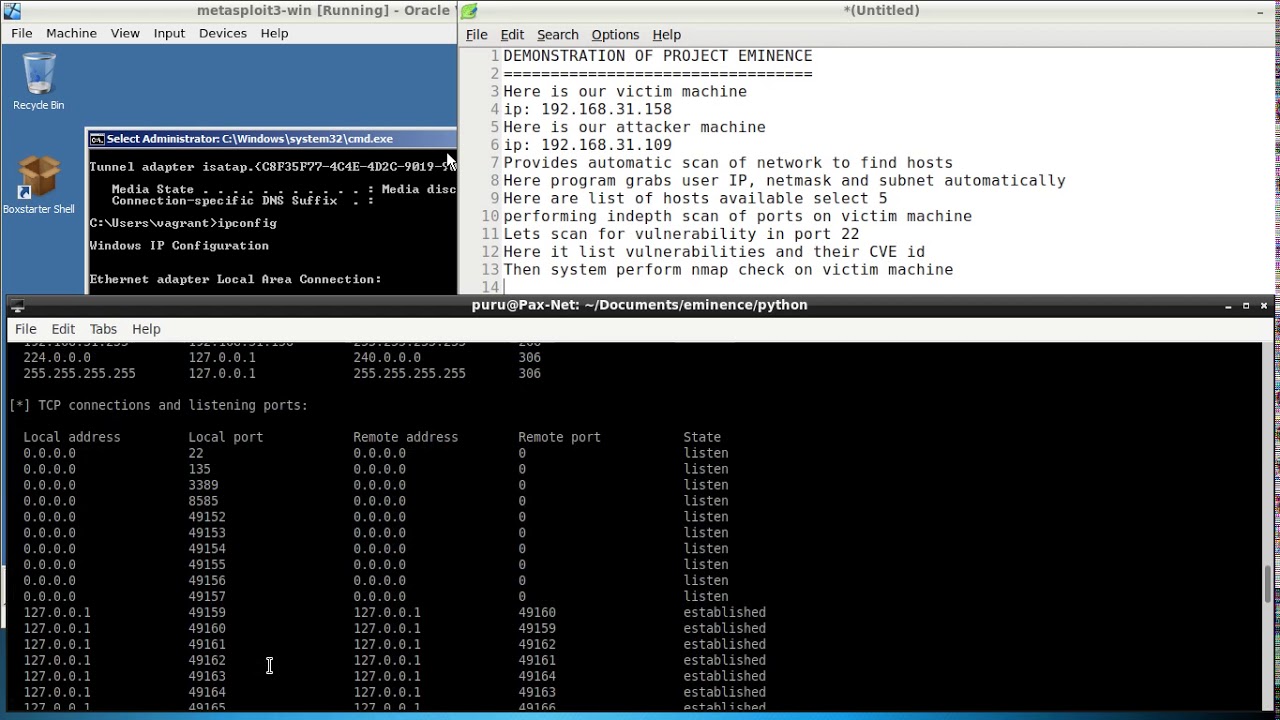The width and height of the screenshot is (1280, 720).
Task: Open VirtualBox Devices menu
Action: (x=222, y=33)
